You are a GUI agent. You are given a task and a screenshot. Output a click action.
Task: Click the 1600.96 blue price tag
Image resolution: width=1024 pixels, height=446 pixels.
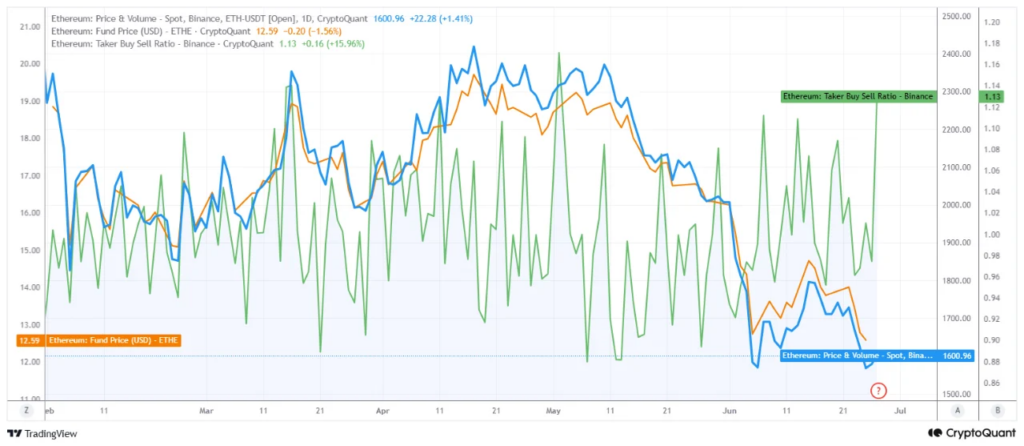click(x=959, y=357)
